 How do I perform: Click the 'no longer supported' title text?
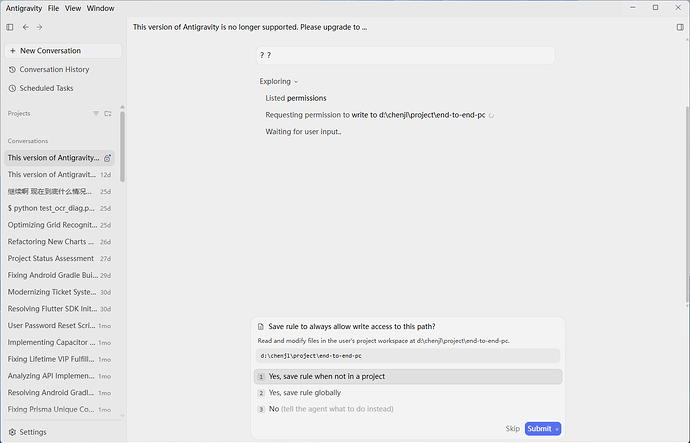pos(250,27)
